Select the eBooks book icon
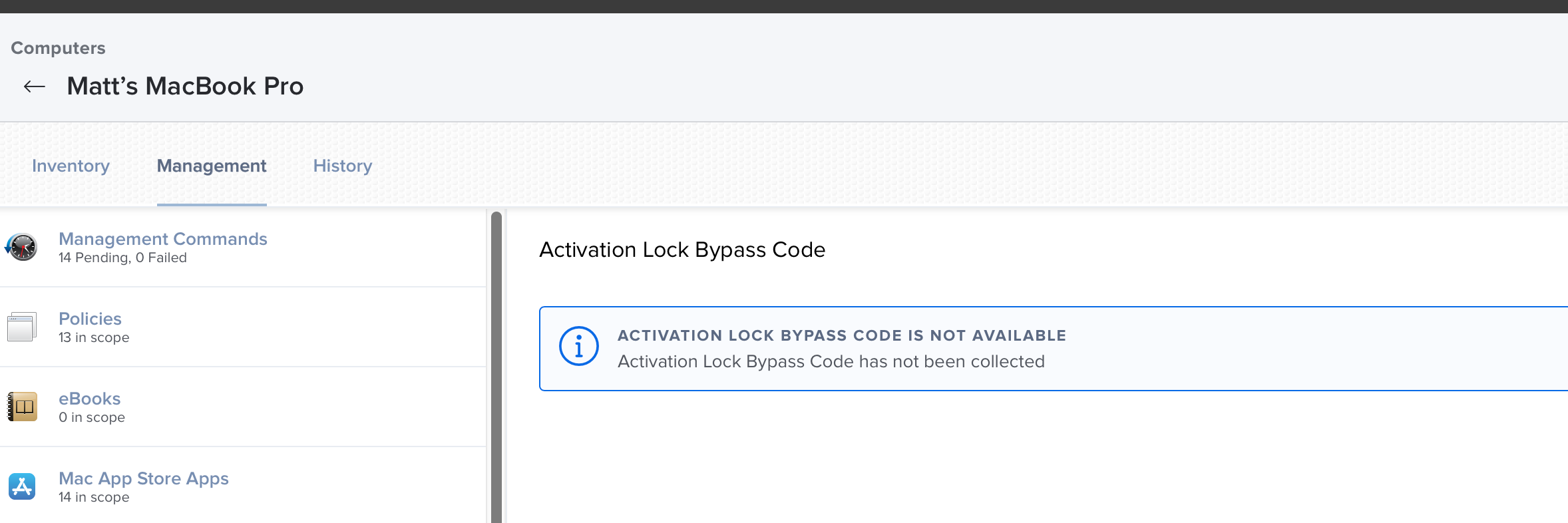The height and width of the screenshot is (523, 1568). pos(22,407)
